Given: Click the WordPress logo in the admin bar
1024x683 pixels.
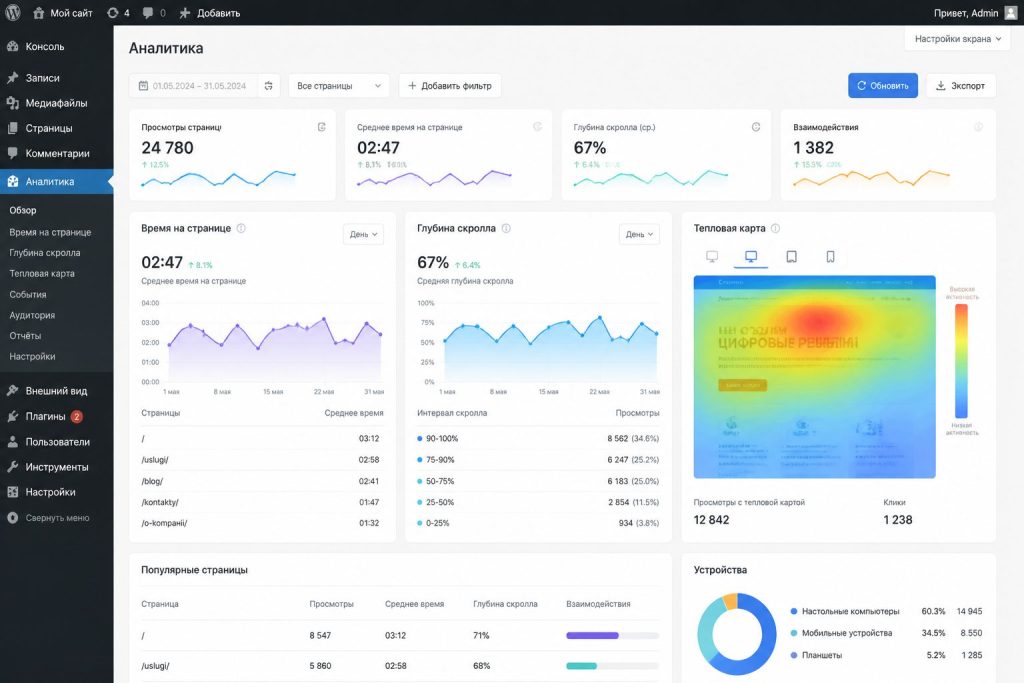Looking at the screenshot, I should (x=12, y=12).
